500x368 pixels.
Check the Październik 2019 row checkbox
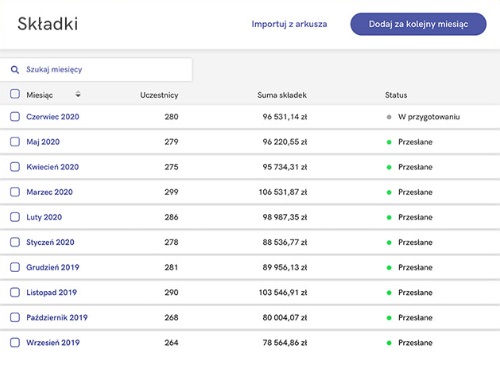click(15, 317)
